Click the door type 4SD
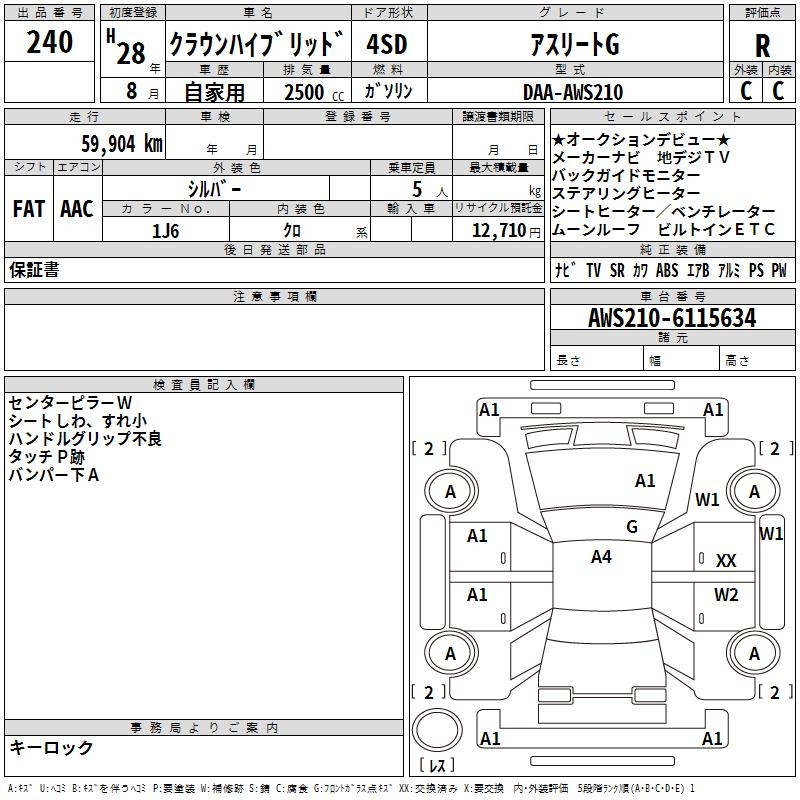The width and height of the screenshot is (800, 800). coord(387,44)
